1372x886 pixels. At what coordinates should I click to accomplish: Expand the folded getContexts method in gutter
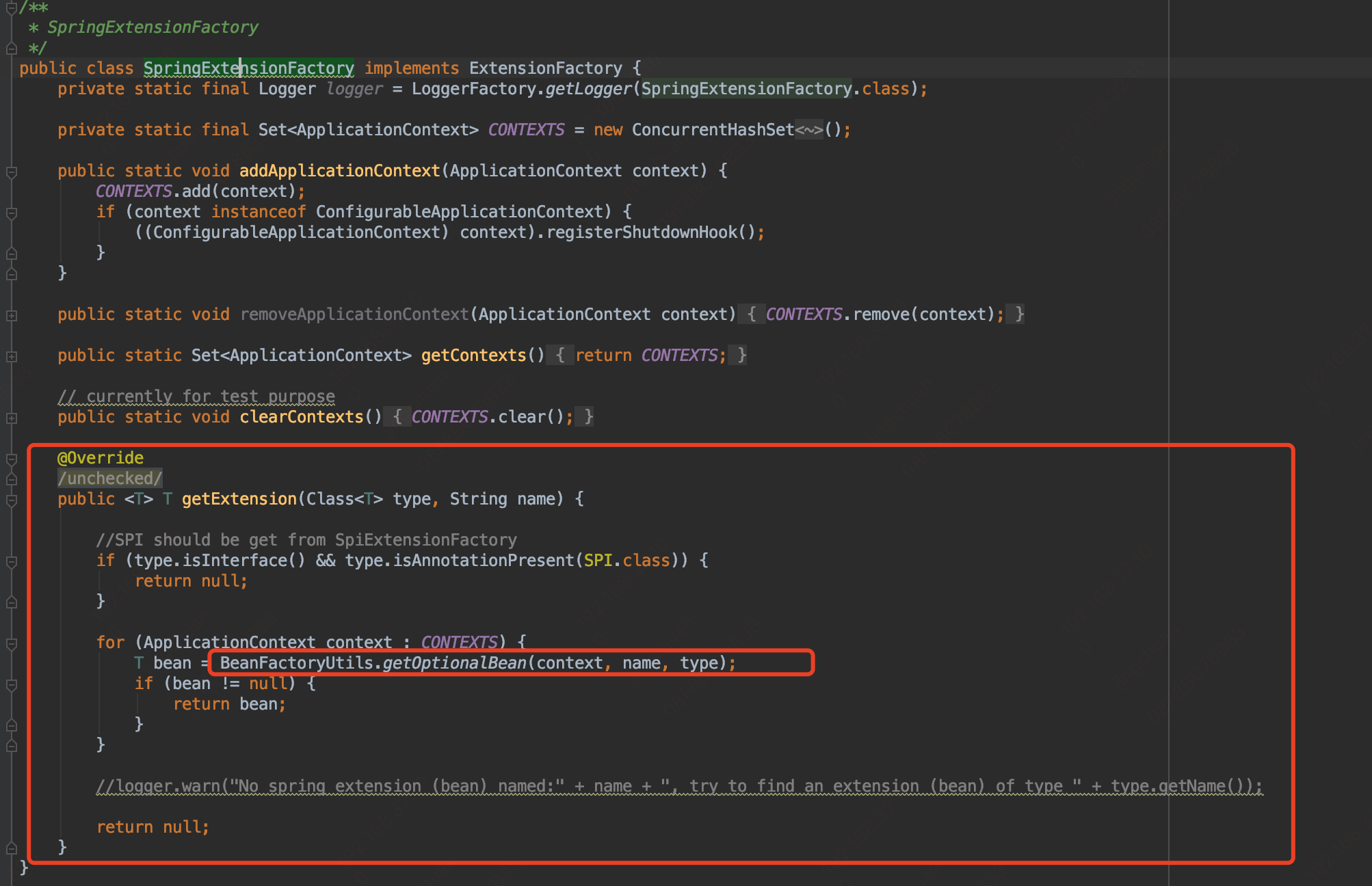11,356
